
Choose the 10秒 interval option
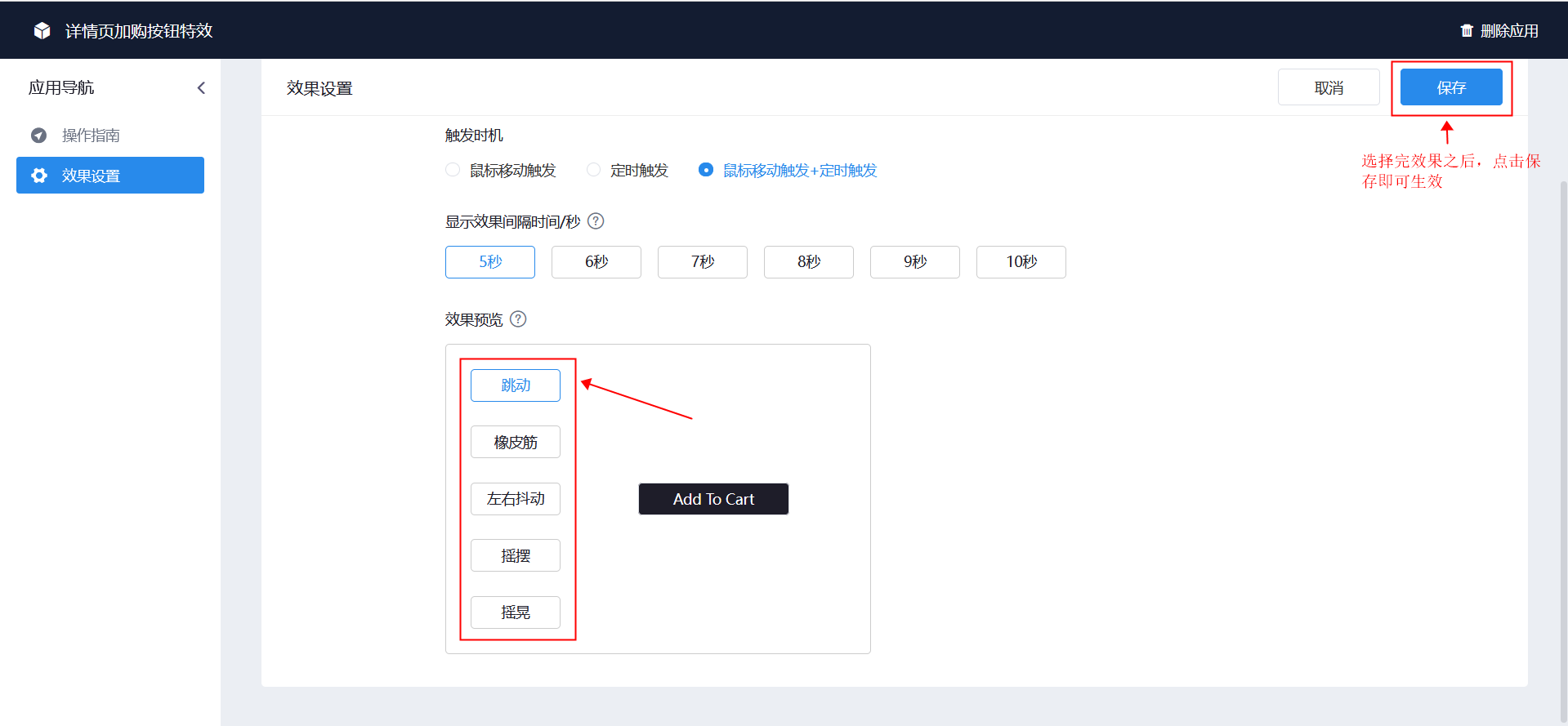(1021, 262)
